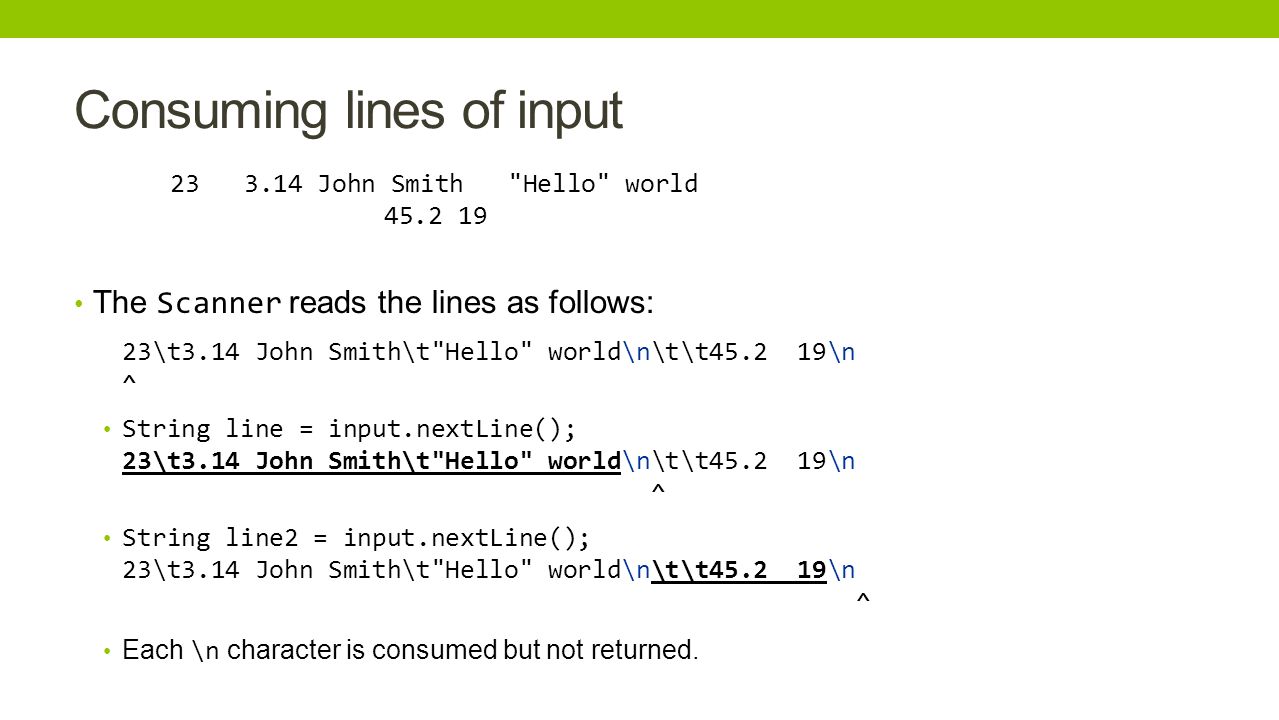Click the underlined \t\t45.2 19 segment
This screenshot has width=1279, height=720.
point(739,570)
